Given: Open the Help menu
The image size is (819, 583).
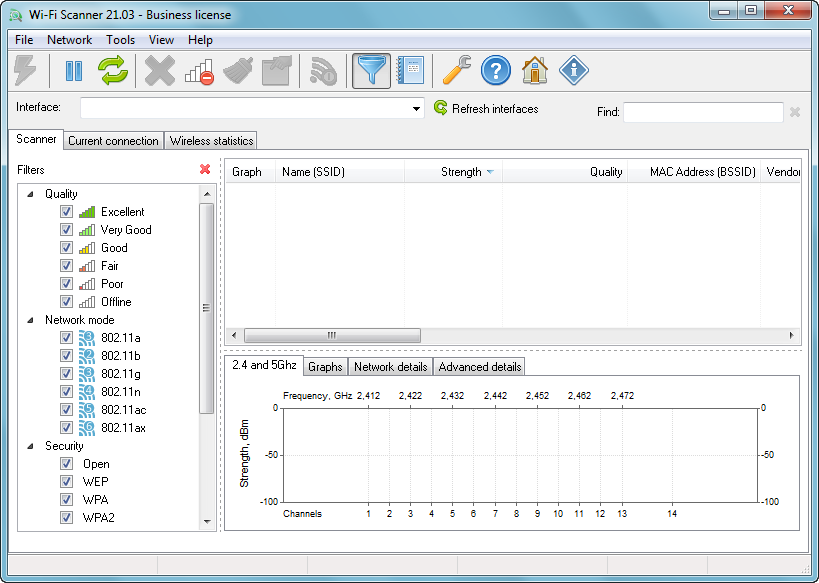Looking at the screenshot, I should coord(200,40).
